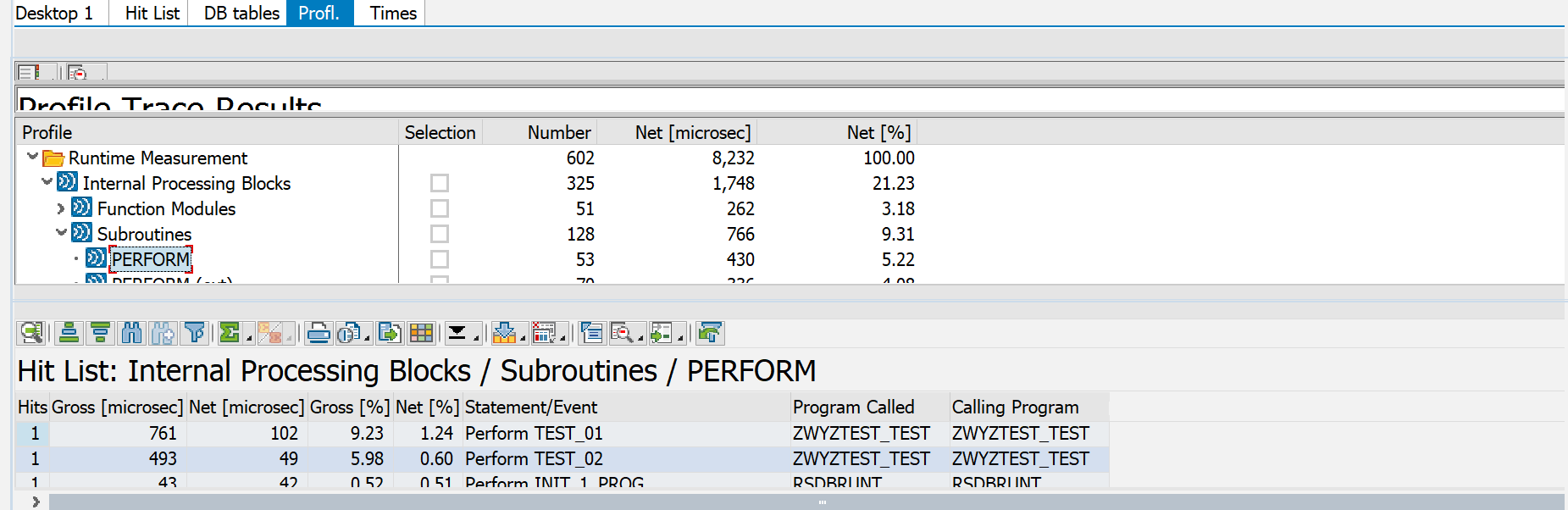Open Find with the binoculars icon
Viewport: 1568px width, 510px height.
(132, 333)
